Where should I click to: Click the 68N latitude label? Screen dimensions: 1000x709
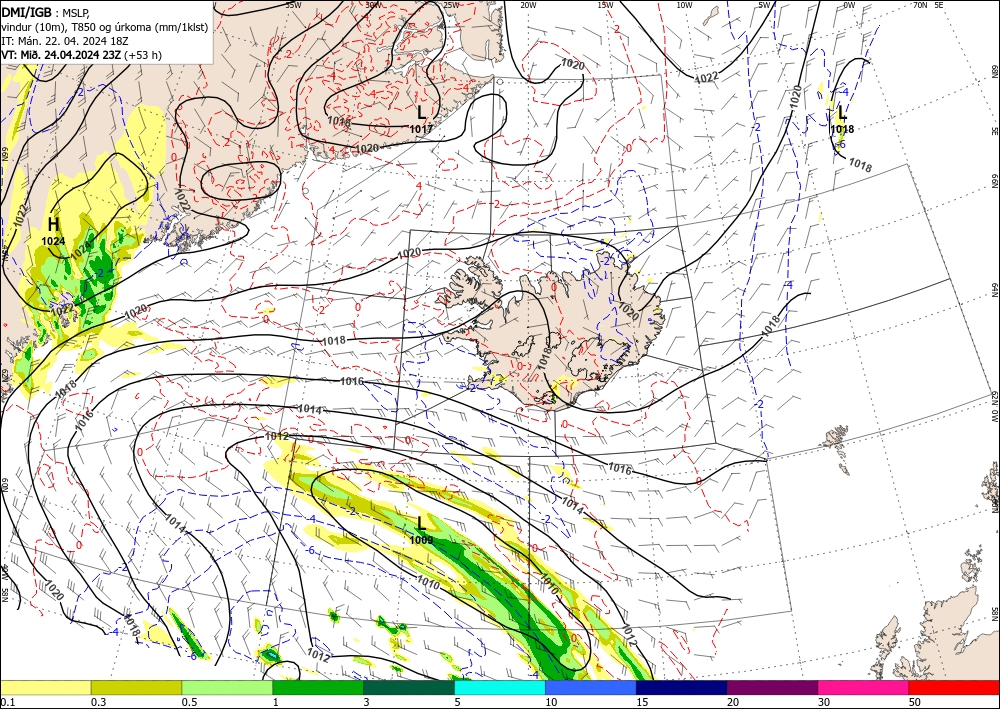coord(994,71)
